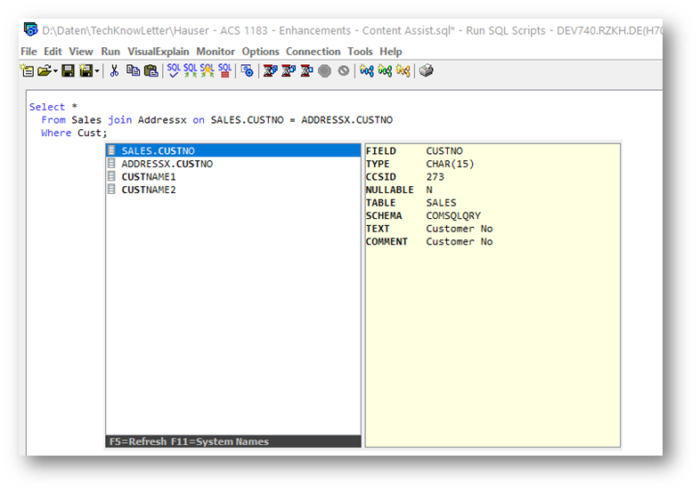Place cursor on the Select keyword in the editor
This screenshot has width=700, height=493.
pos(47,107)
